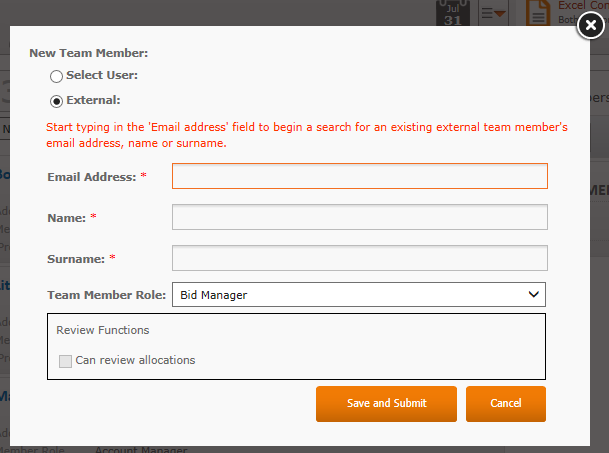Focus the Email Address input field
This screenshot has height=453, width=609.
tap(360, 176)
